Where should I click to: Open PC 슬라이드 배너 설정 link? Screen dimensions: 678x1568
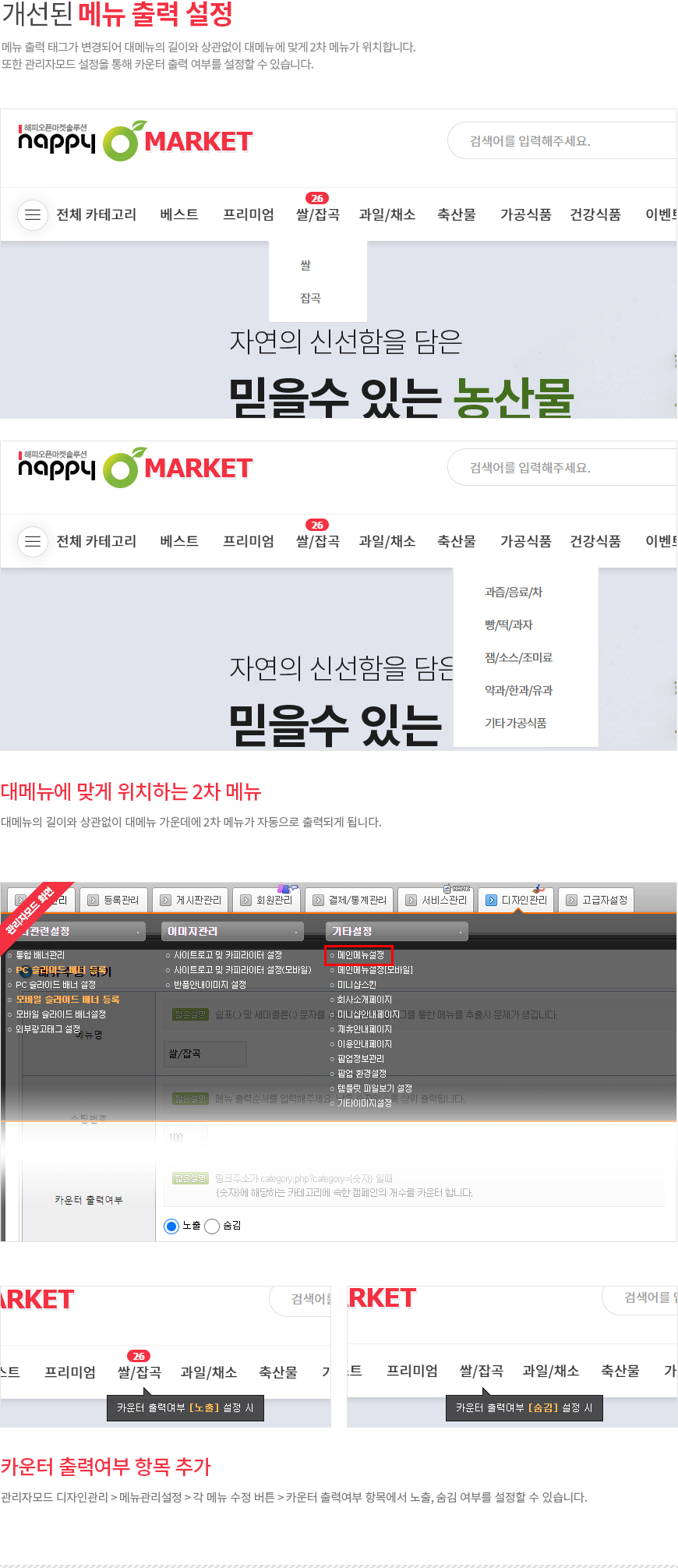pos(55,985)
